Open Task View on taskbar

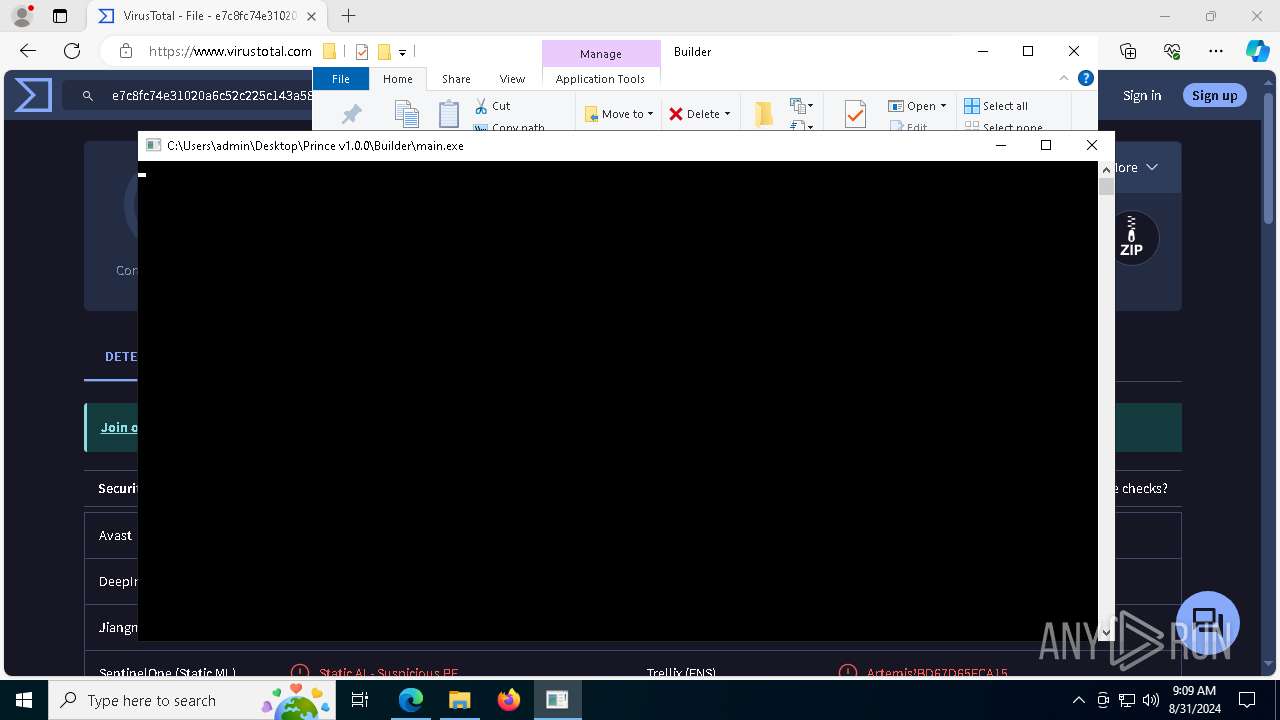pos(360,700)
